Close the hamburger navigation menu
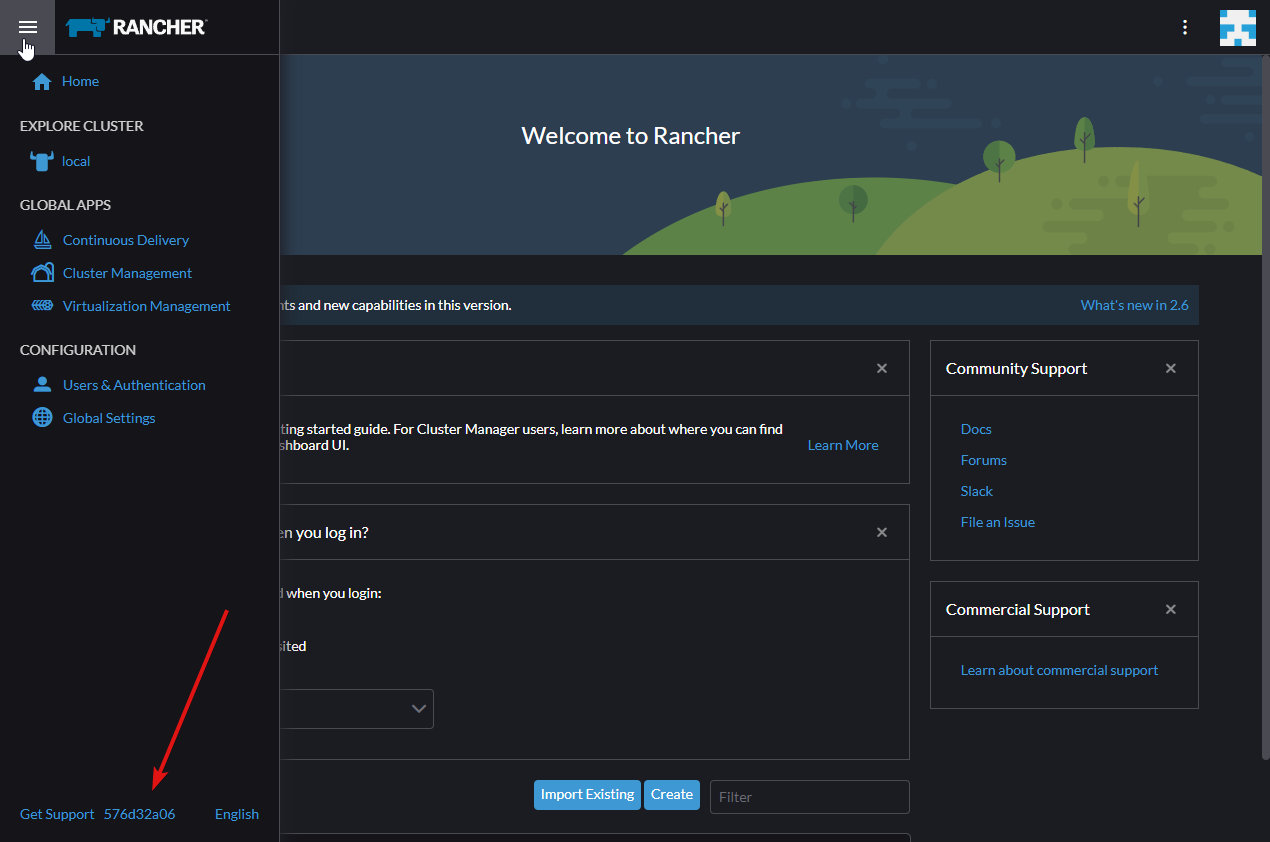 point(27,27)
